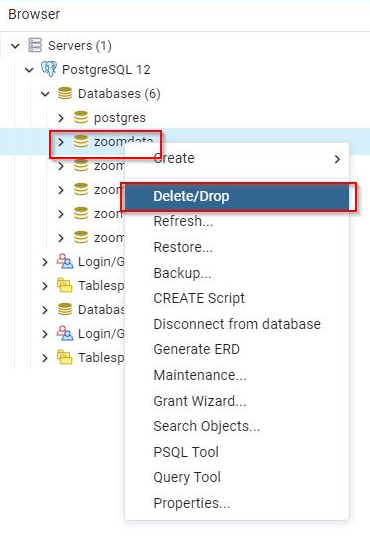The width and height of the screenshot is (370, 538).
Task: Choose Disconnect from database
Action: tap(237, 324)
